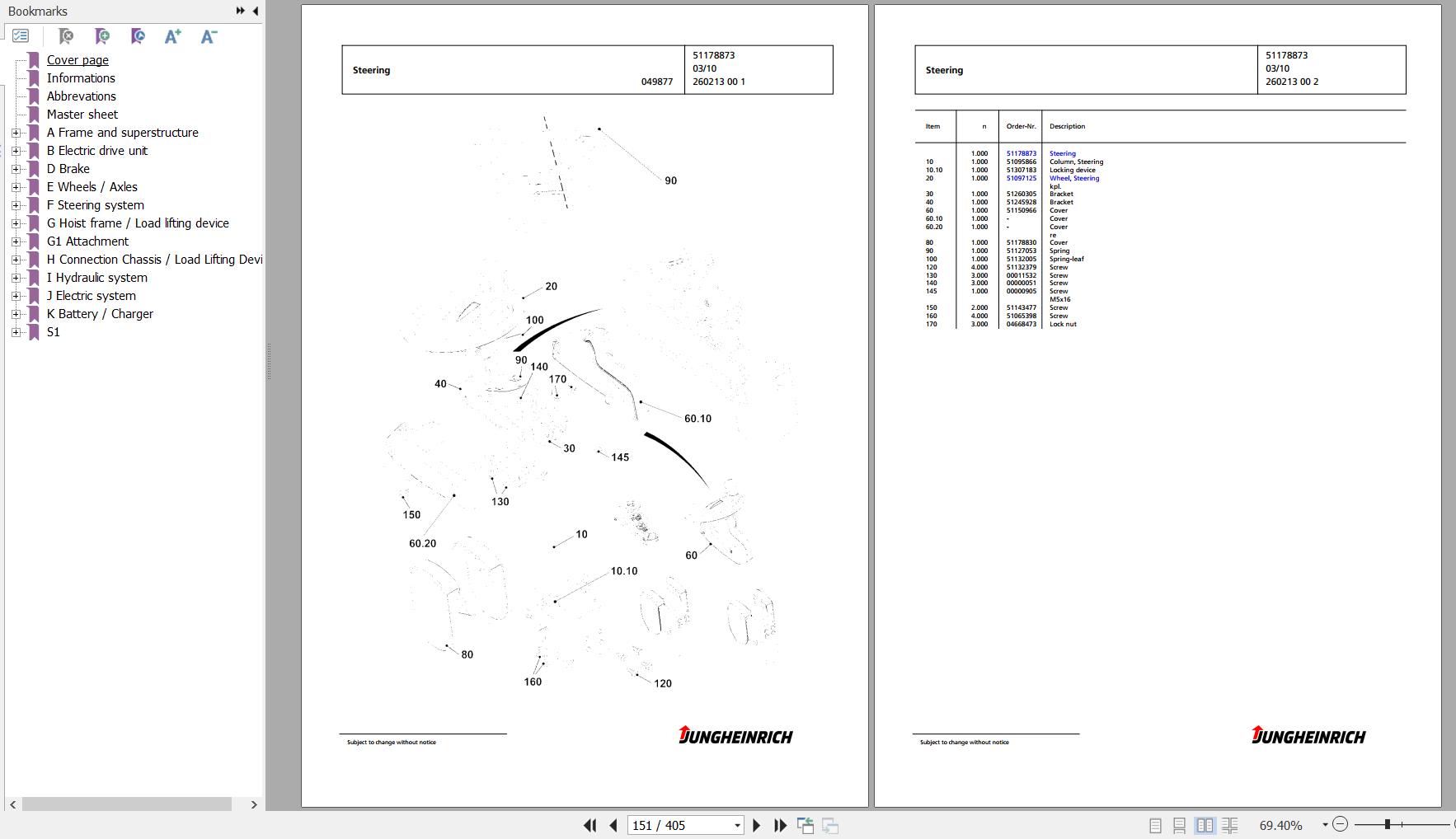Go to last page
The image size is (1456, 839).
coord(780,825)
